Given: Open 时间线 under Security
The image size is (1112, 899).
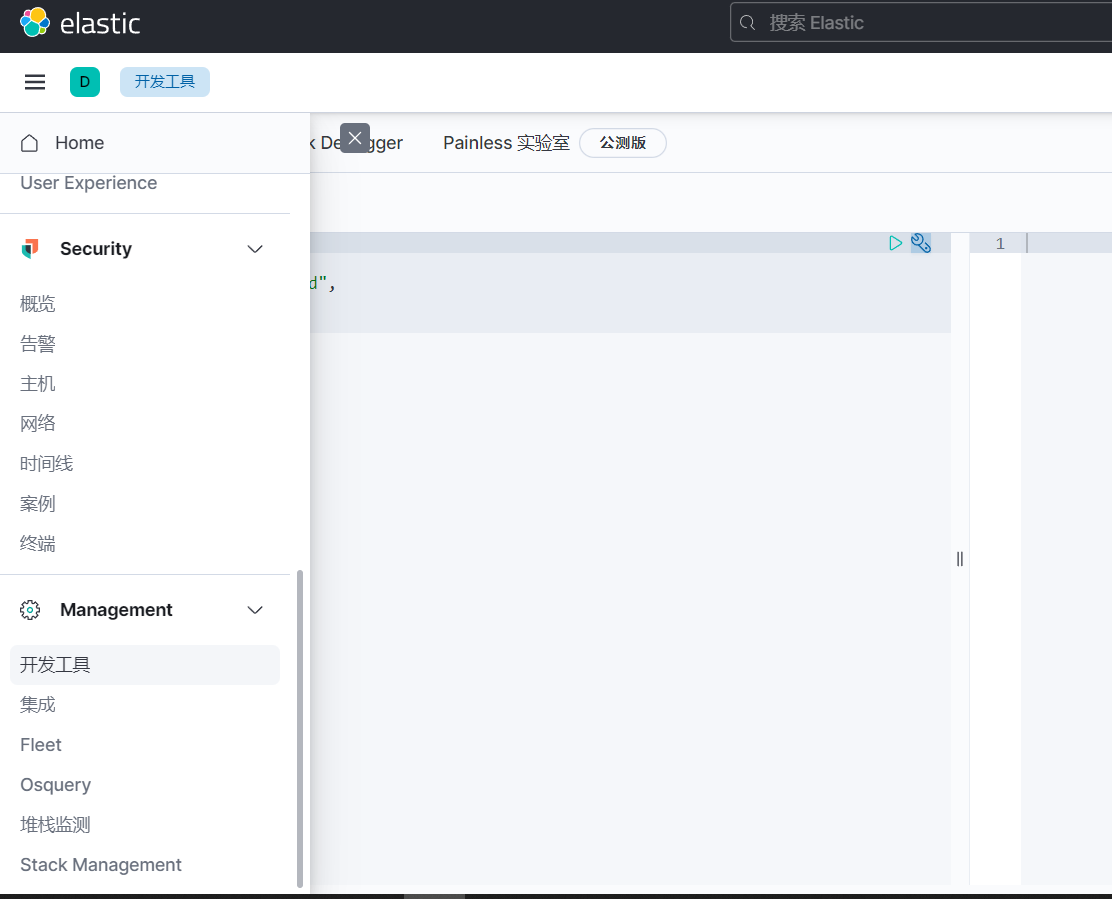Looking at the screenshot, I should (x=46, y=464).
